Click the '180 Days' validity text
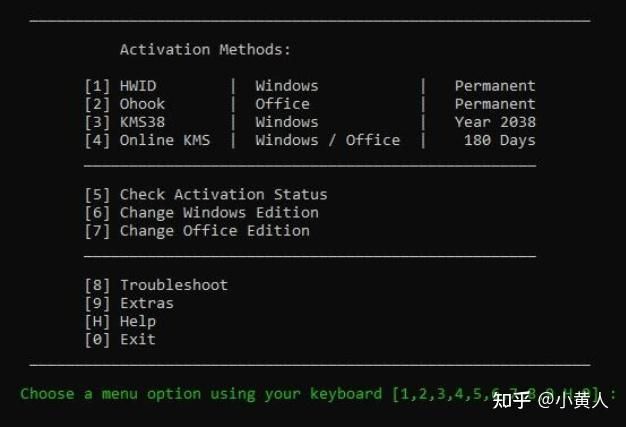Image resolution: width=626 pixels, height=427 pixels. tap(499, 140)
